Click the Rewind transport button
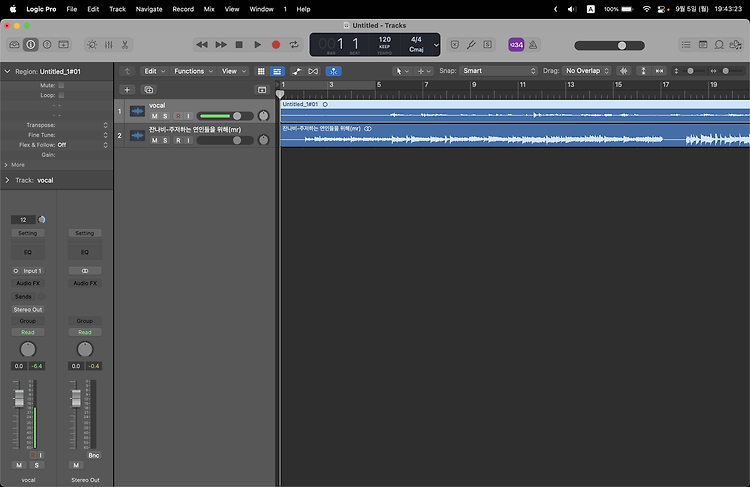The height and width of the screenshot is (487, 750). 202,44
